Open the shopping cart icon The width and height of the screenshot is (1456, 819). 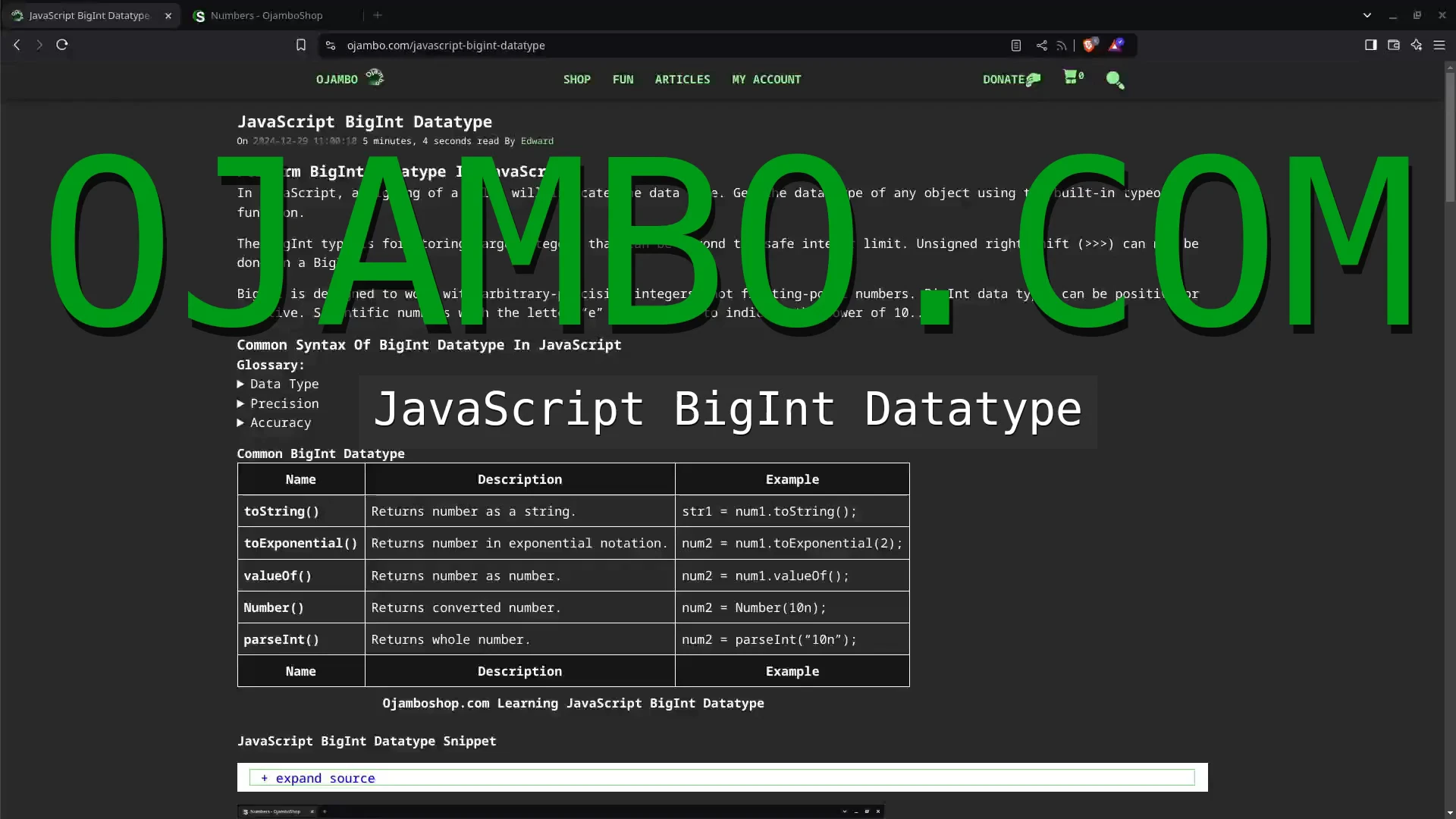tap(1073, 77)
